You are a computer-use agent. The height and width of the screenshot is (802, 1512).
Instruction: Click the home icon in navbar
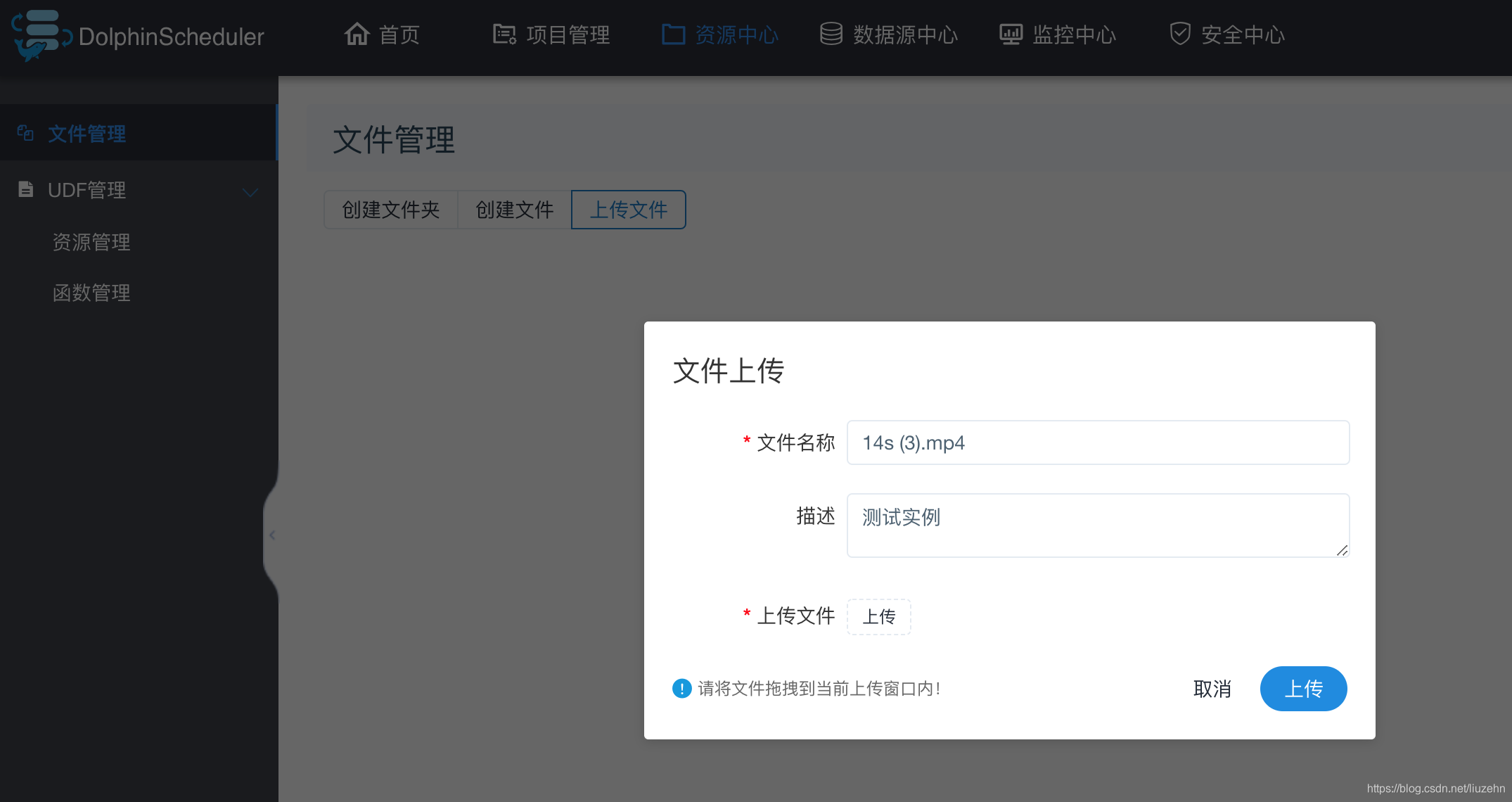tap(357, 34)
